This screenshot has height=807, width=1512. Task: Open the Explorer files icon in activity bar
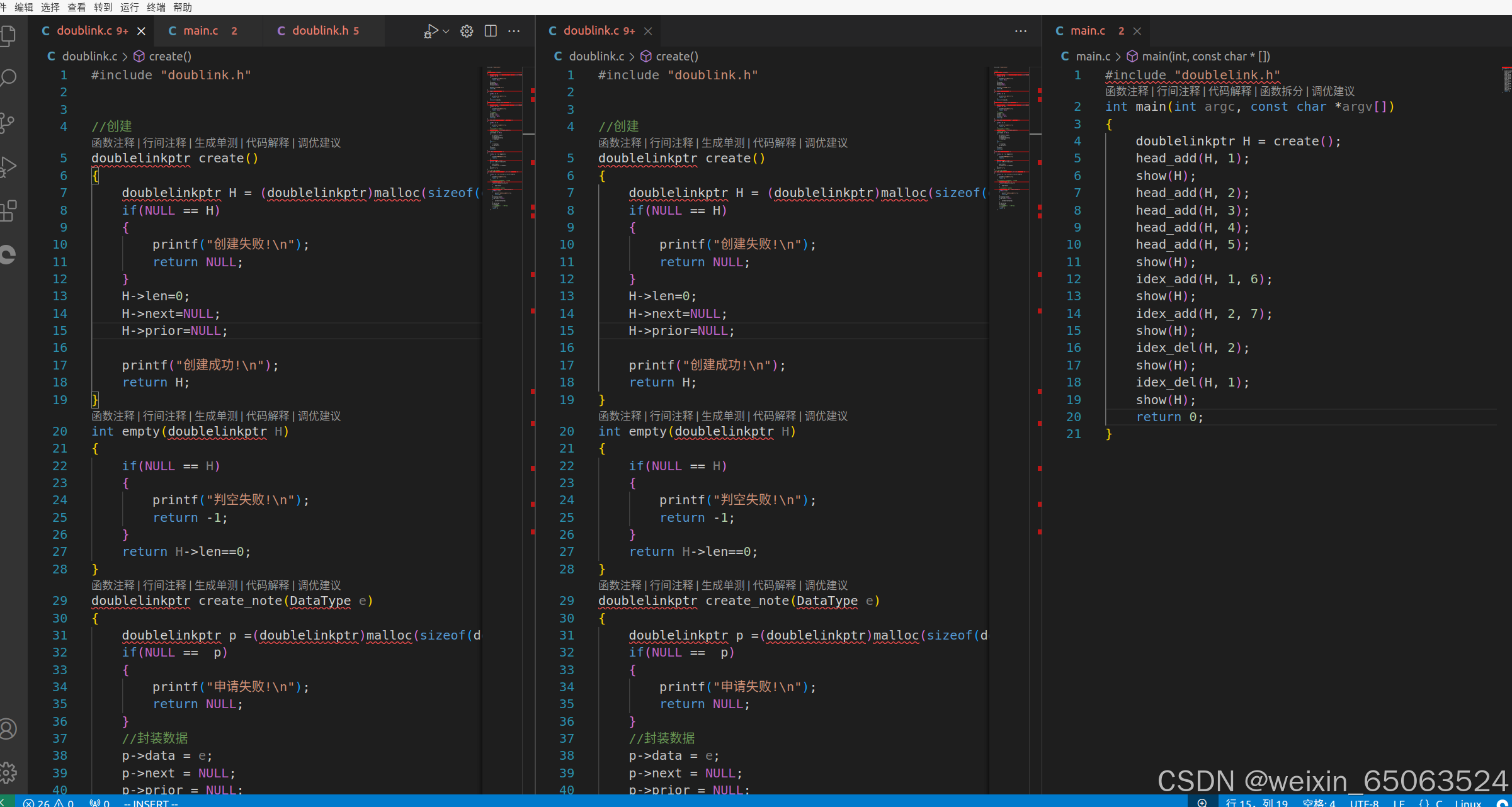tap(9, 35)
